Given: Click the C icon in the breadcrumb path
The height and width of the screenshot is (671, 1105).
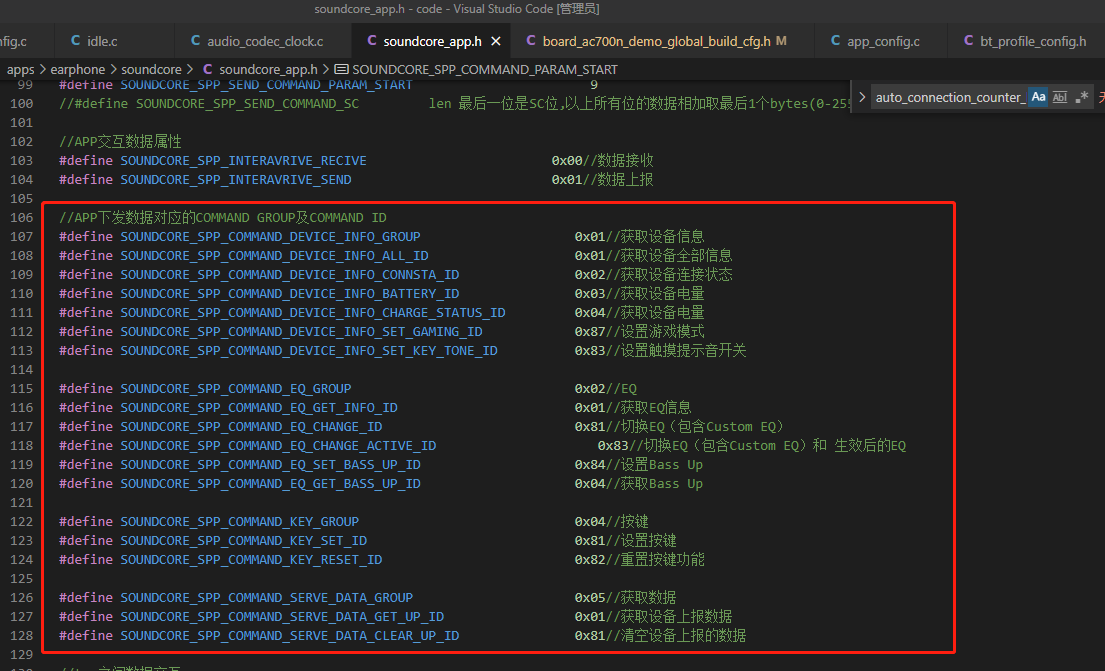Looking at the screenshot, I should point(207,69).
